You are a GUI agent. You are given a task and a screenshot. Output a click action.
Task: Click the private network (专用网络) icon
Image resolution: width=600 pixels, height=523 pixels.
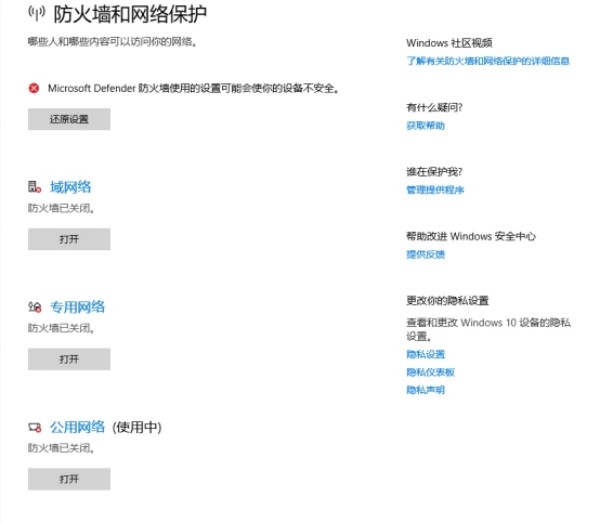pos(35,307)
